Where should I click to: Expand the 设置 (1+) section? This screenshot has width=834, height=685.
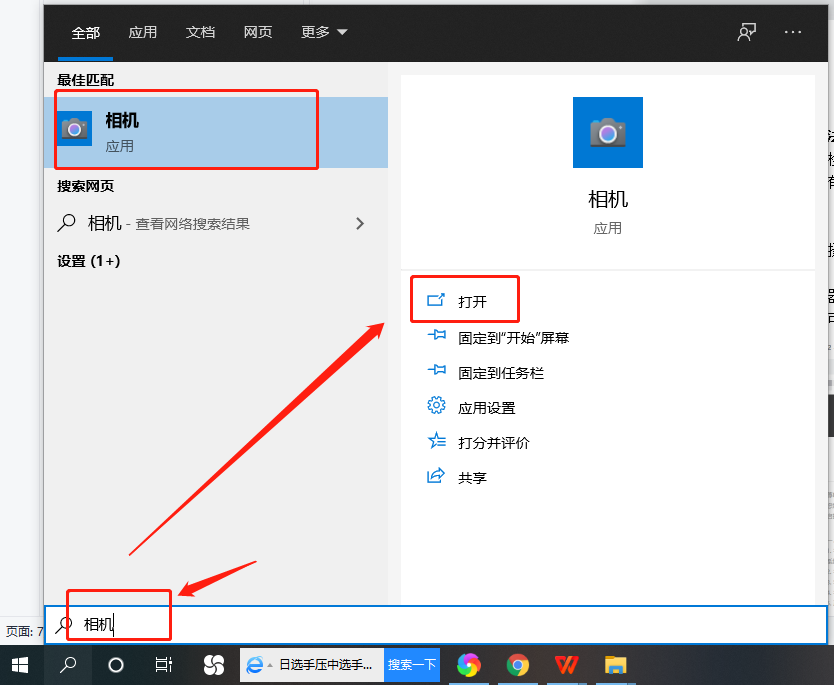[x=85, y=262]
